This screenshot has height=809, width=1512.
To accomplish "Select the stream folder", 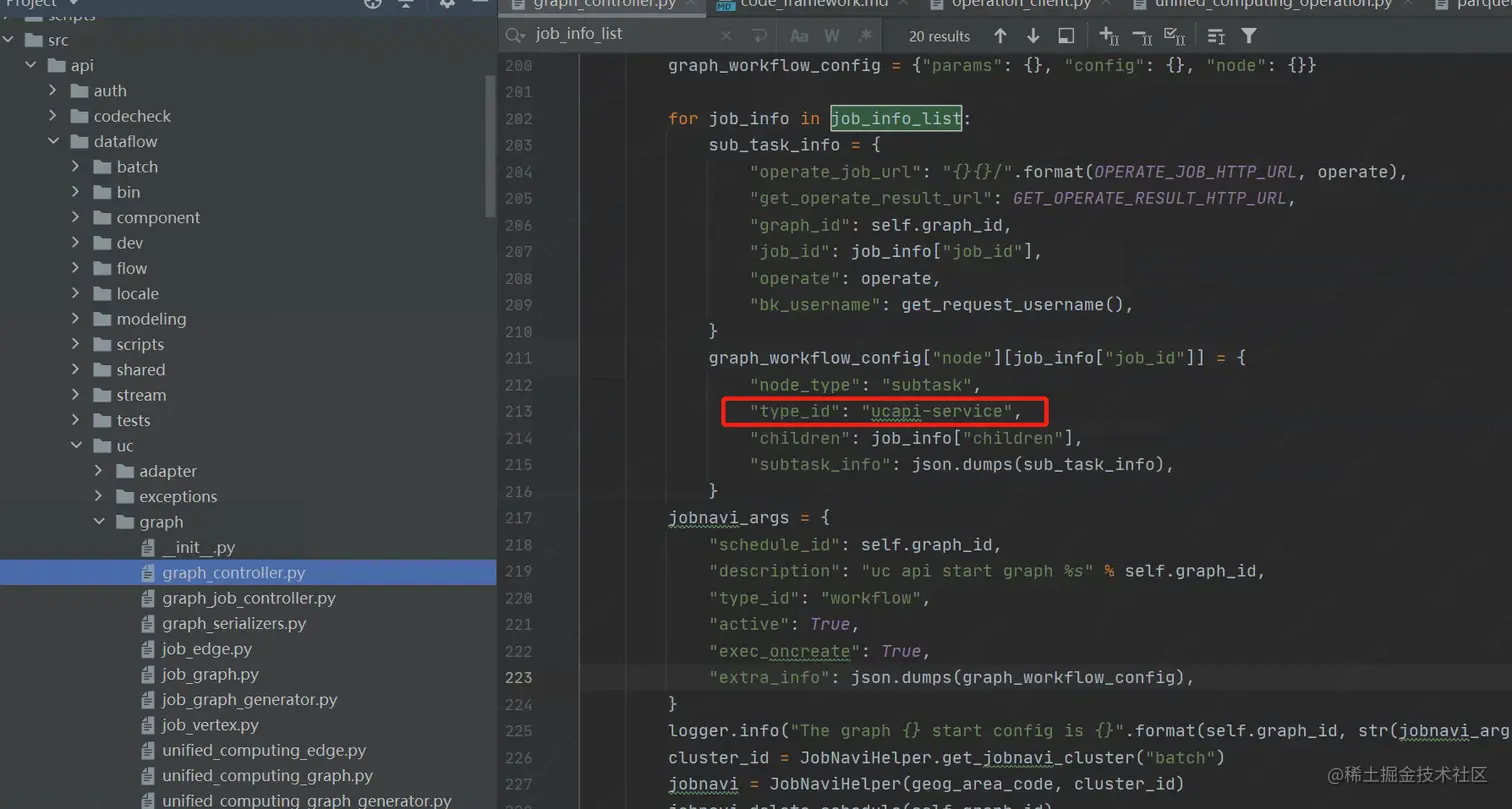I will coord(141,395).
